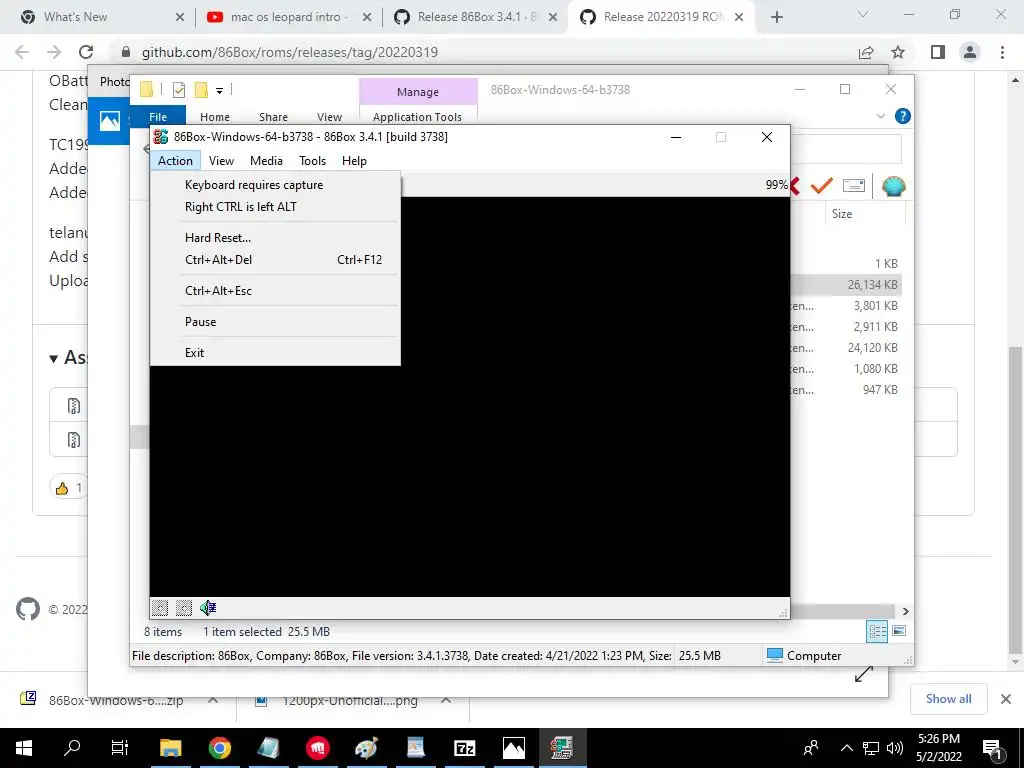Collapse the Assets section triangle
Viewport: 1024px width, 768px height.
coord(54,358)
